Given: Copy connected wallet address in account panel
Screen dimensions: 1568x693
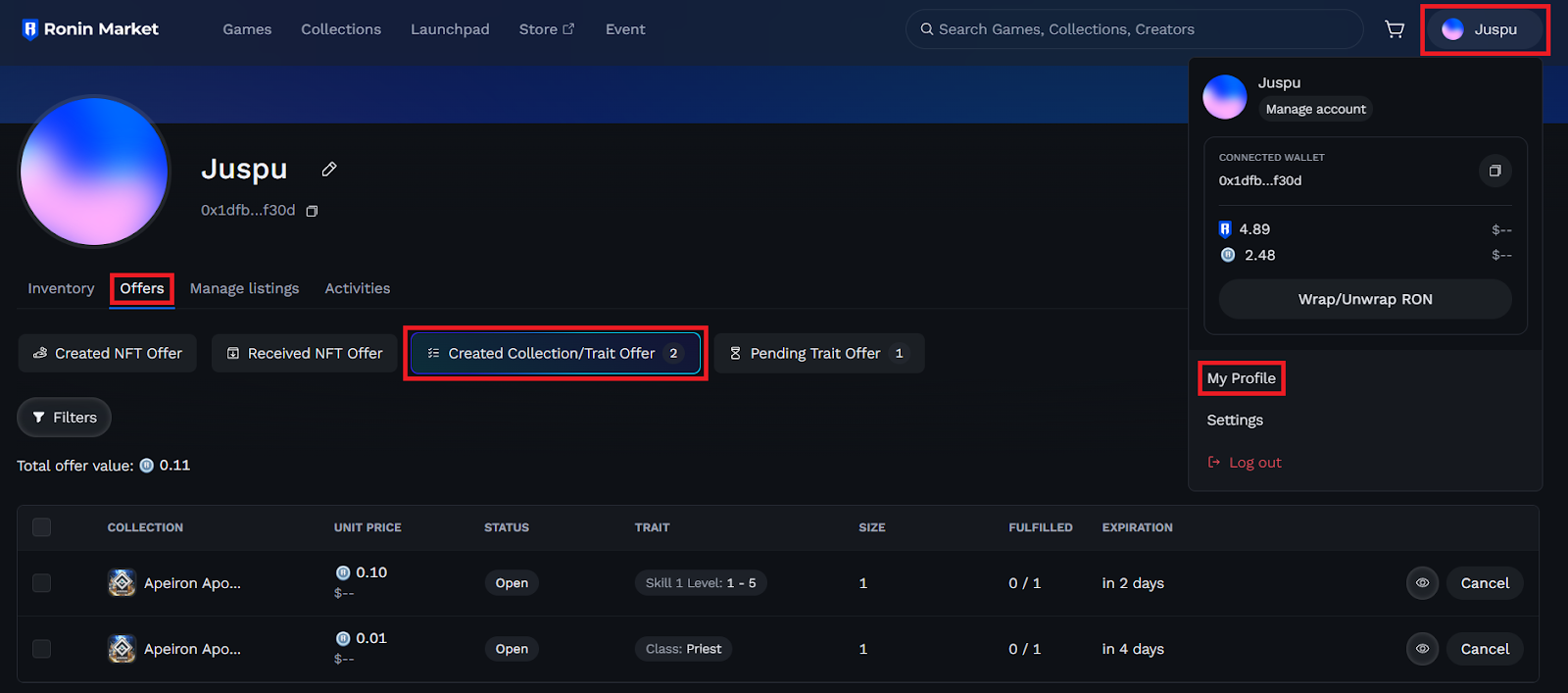Looking at the screenshot, I should click(1494, 171).
